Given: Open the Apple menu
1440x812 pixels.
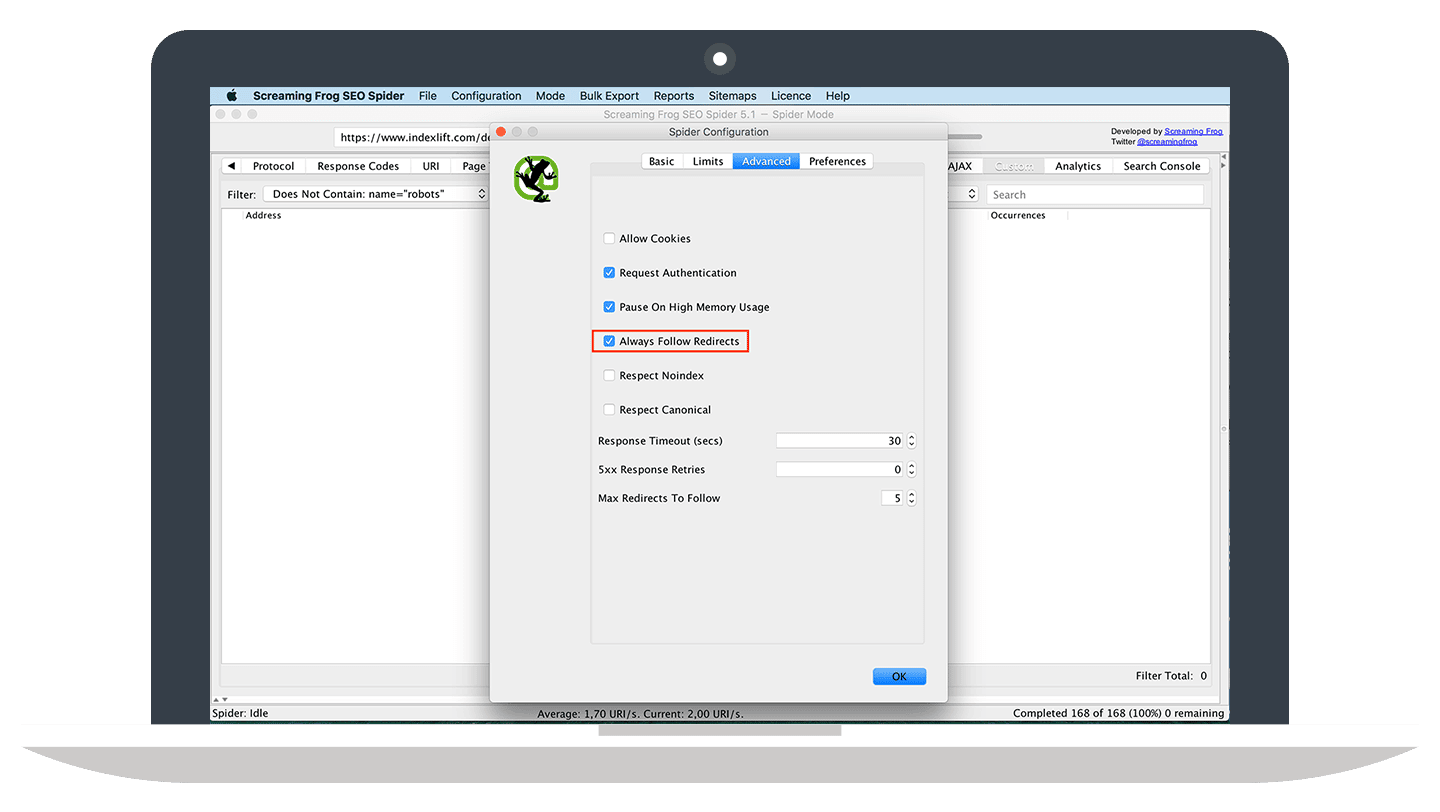Looking at the screenshot, I should 231,96.
